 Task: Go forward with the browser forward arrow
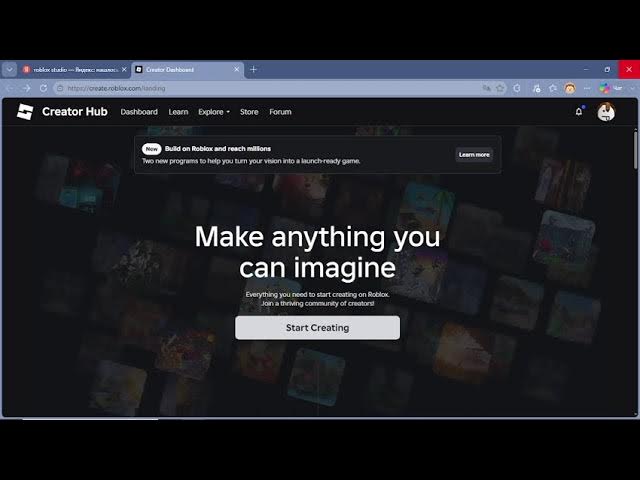click(x=27, y=88)
